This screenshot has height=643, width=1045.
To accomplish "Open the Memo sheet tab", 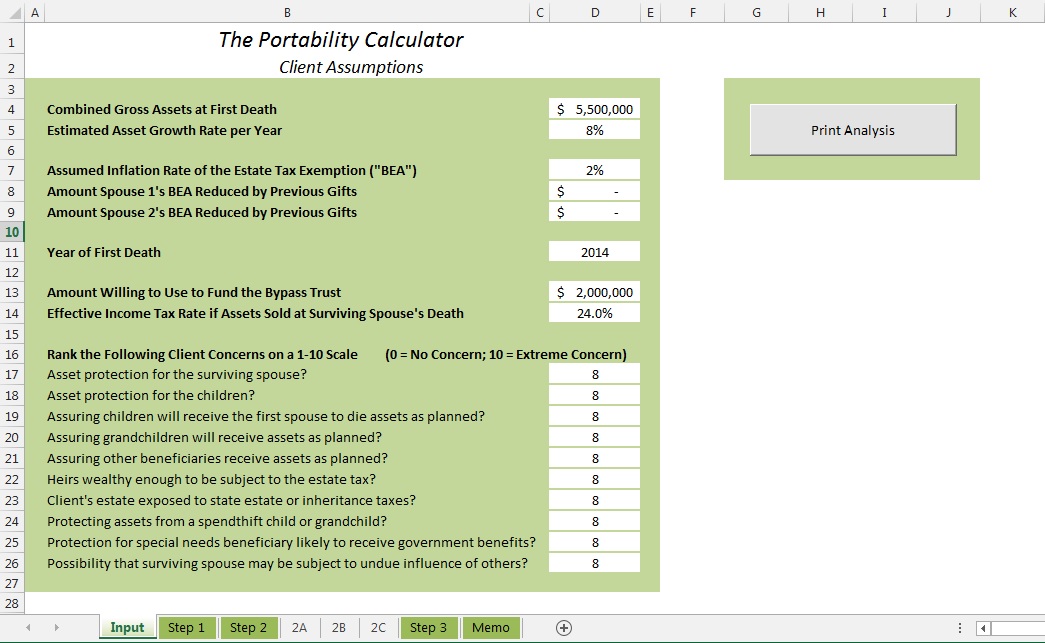I will pyautogui.click(x=490, y=627).
